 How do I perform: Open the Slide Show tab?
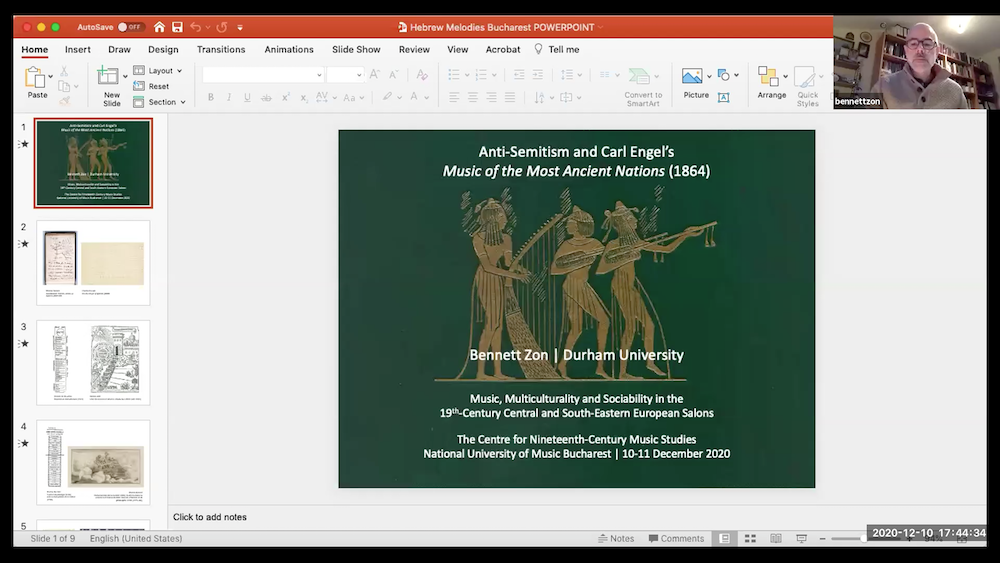point(356,49)
